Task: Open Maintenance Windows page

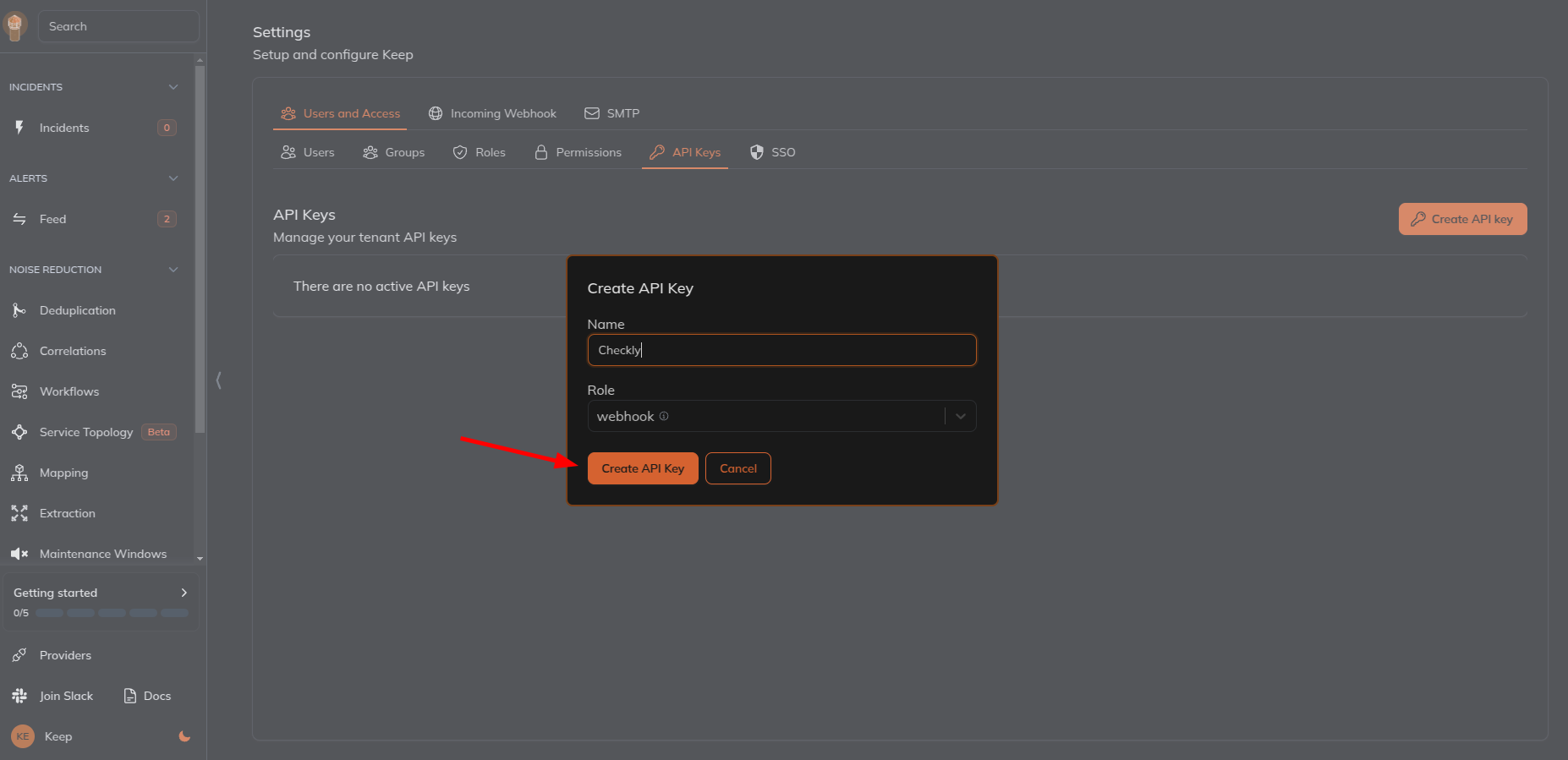Action: pos(103,554)
